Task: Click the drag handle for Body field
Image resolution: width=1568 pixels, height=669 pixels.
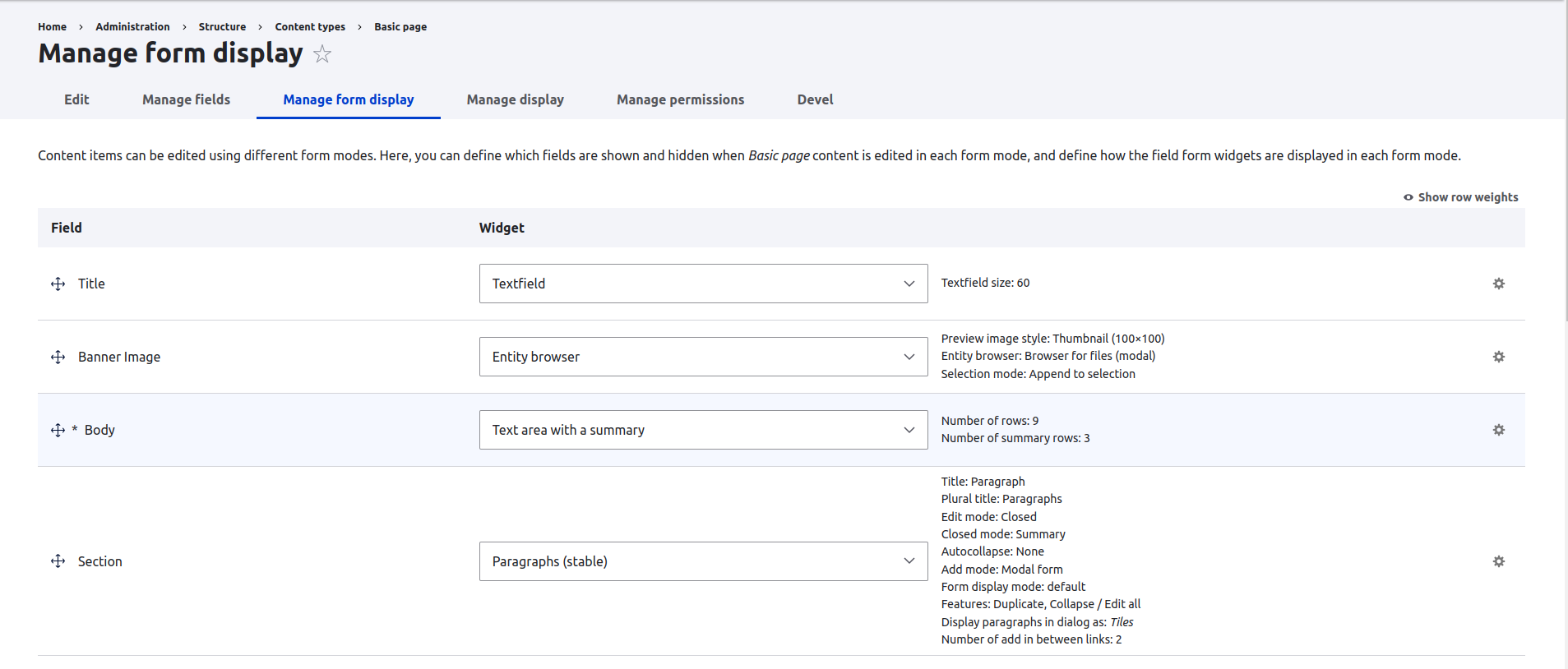Action: [58, 430]
